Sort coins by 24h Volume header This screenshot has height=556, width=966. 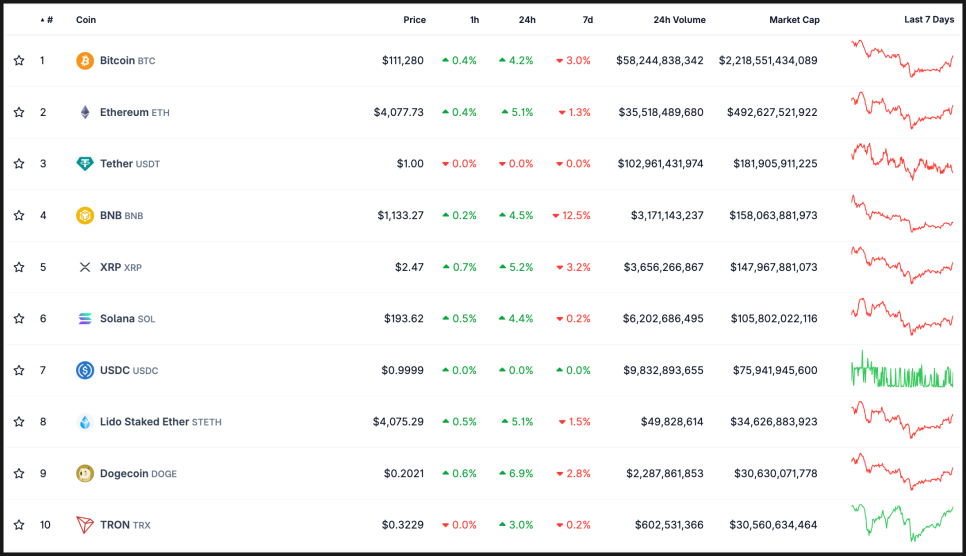pos(679,20)
